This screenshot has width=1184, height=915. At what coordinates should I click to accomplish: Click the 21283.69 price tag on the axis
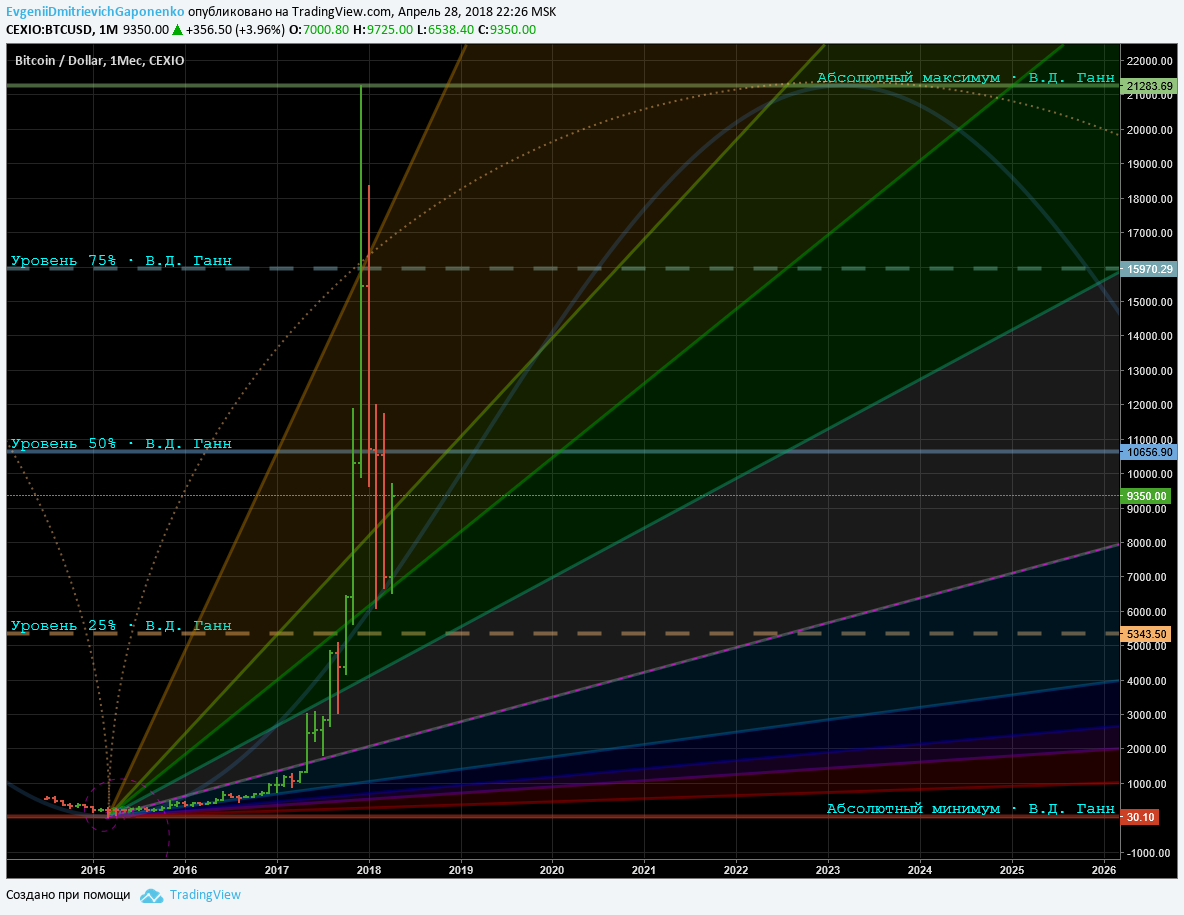click(1149, 86)
